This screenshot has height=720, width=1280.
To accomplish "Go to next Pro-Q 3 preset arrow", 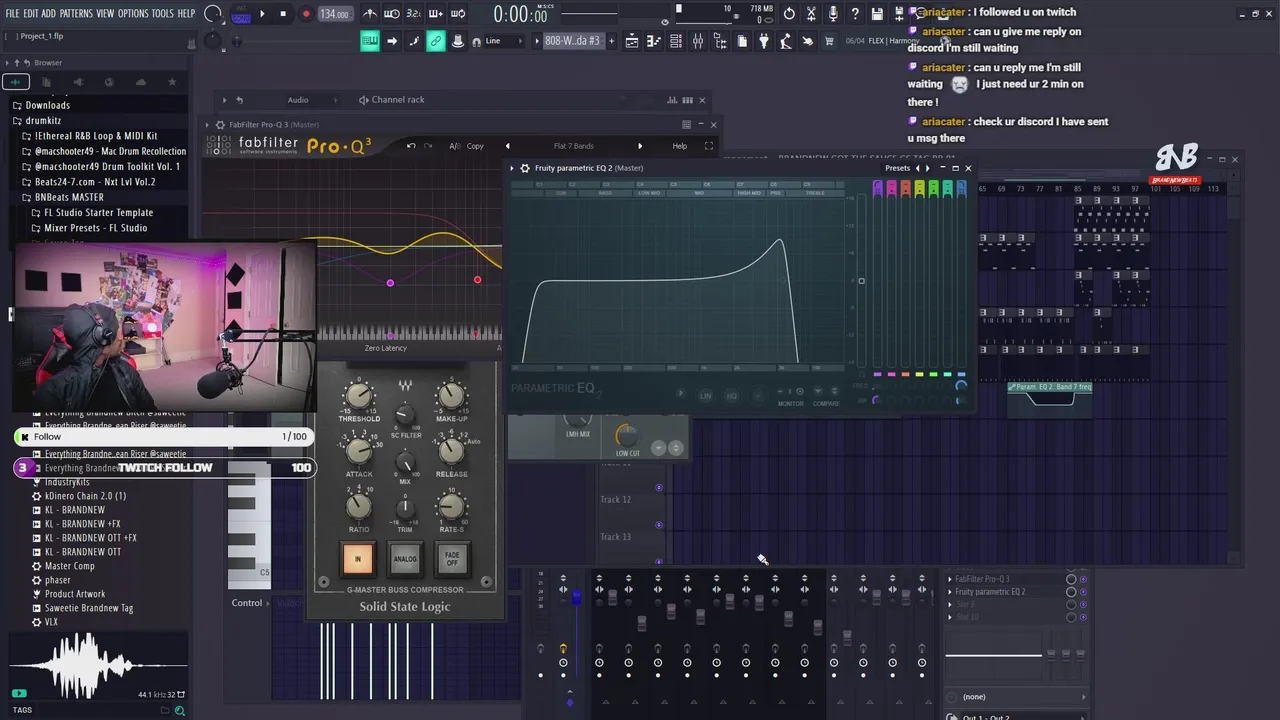I will pyautogui.click(x=640, y=146).
